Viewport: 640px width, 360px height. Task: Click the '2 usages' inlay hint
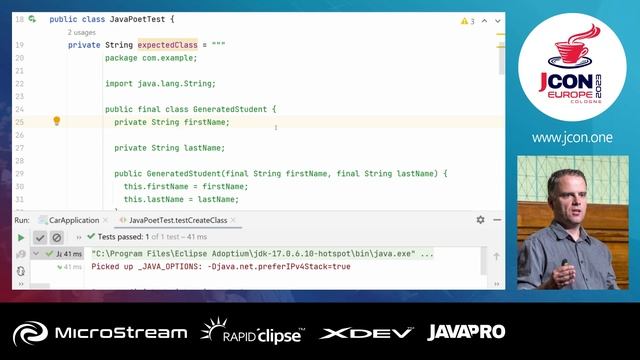pyautogui.click(x=82, y=32)
